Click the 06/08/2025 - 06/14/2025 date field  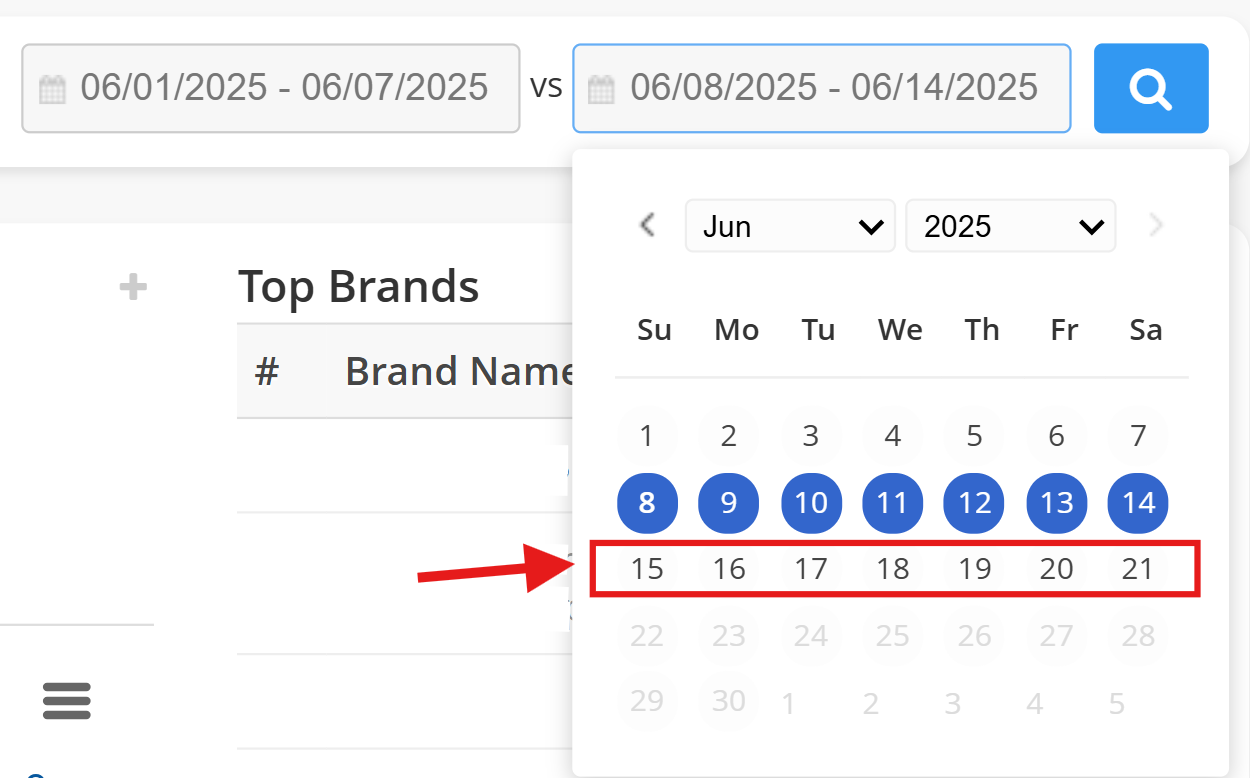click(834, 88)
